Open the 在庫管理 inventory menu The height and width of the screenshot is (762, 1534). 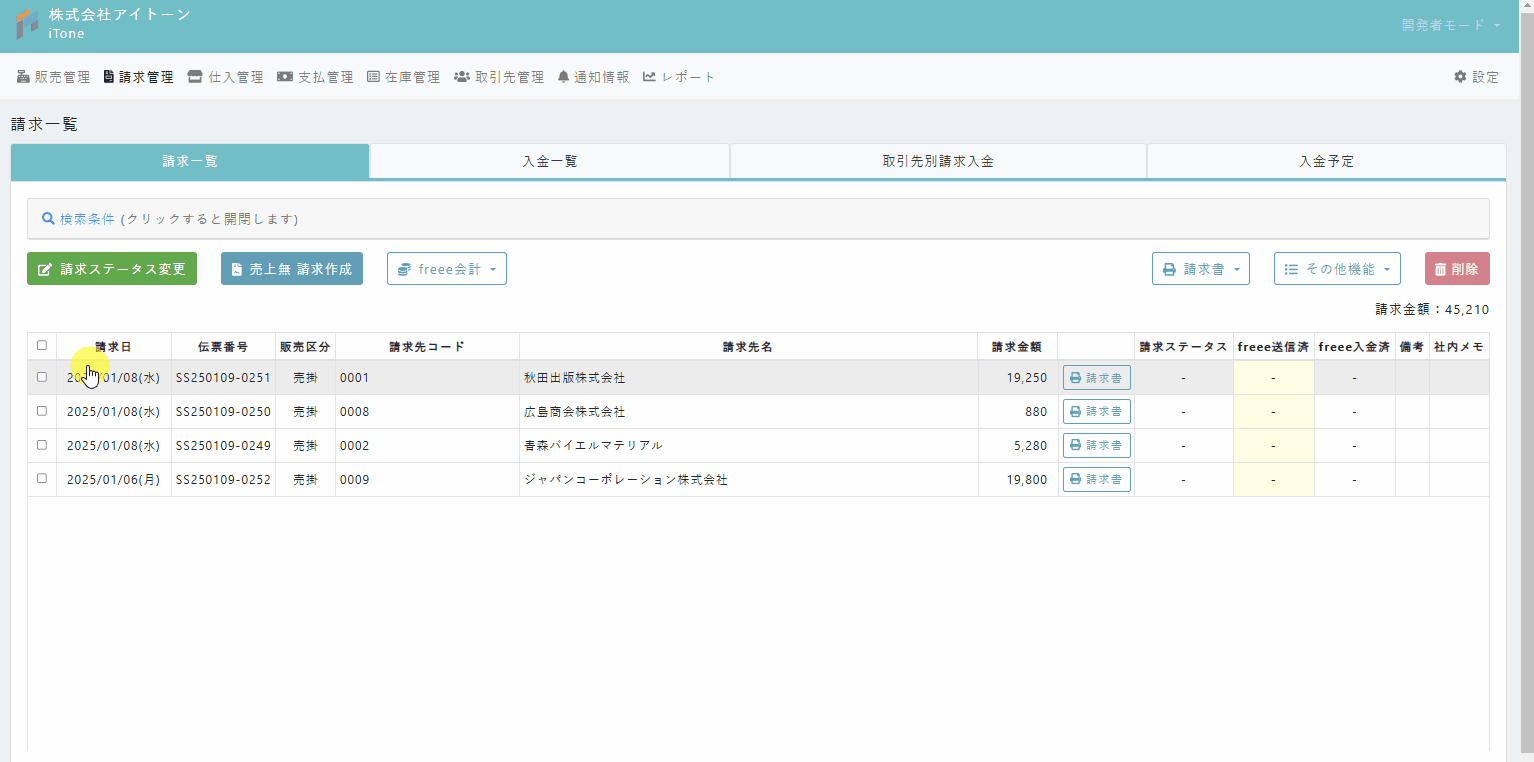click(403, 77)
